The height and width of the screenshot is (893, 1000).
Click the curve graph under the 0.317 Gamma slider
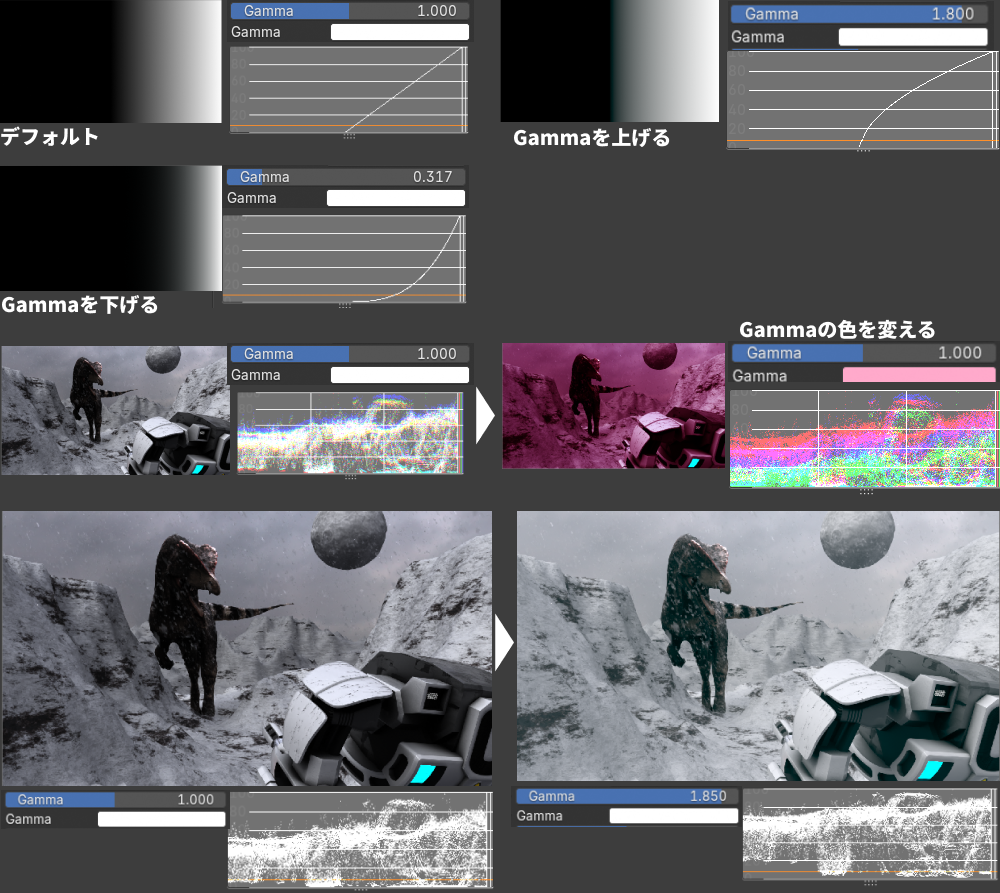click(346, 258)
